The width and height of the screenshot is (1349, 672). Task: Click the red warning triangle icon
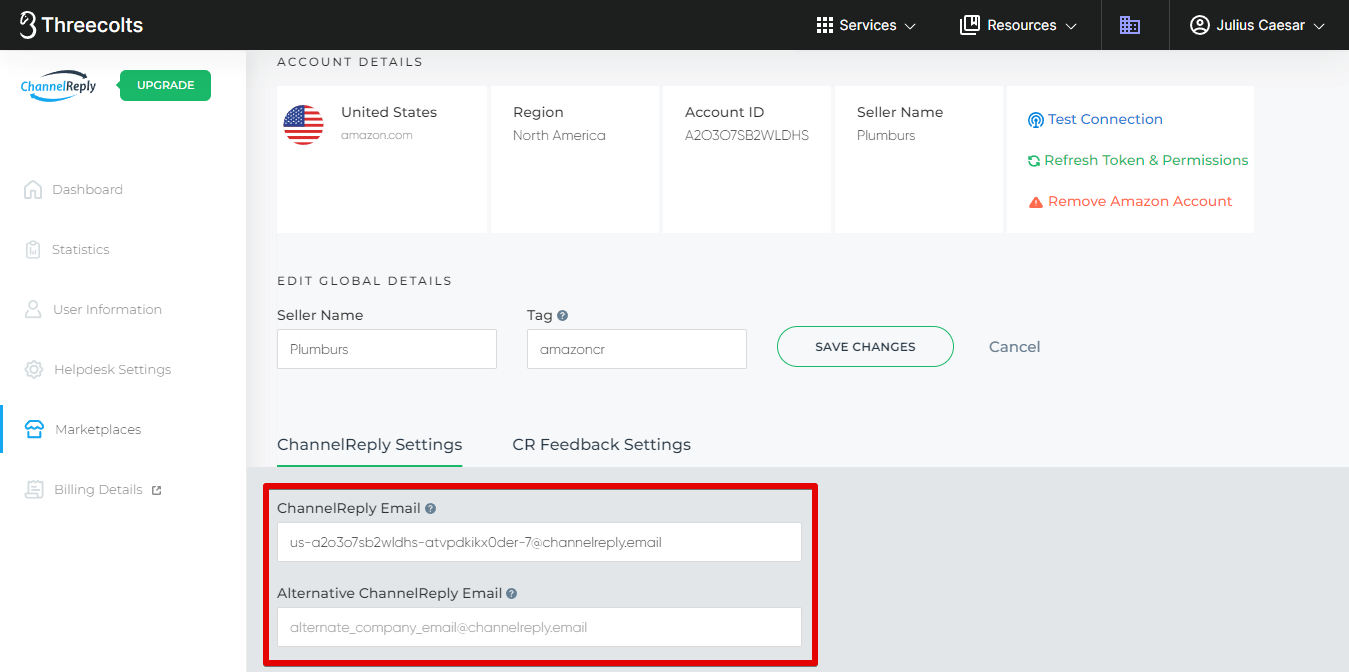pos(1036,202)
